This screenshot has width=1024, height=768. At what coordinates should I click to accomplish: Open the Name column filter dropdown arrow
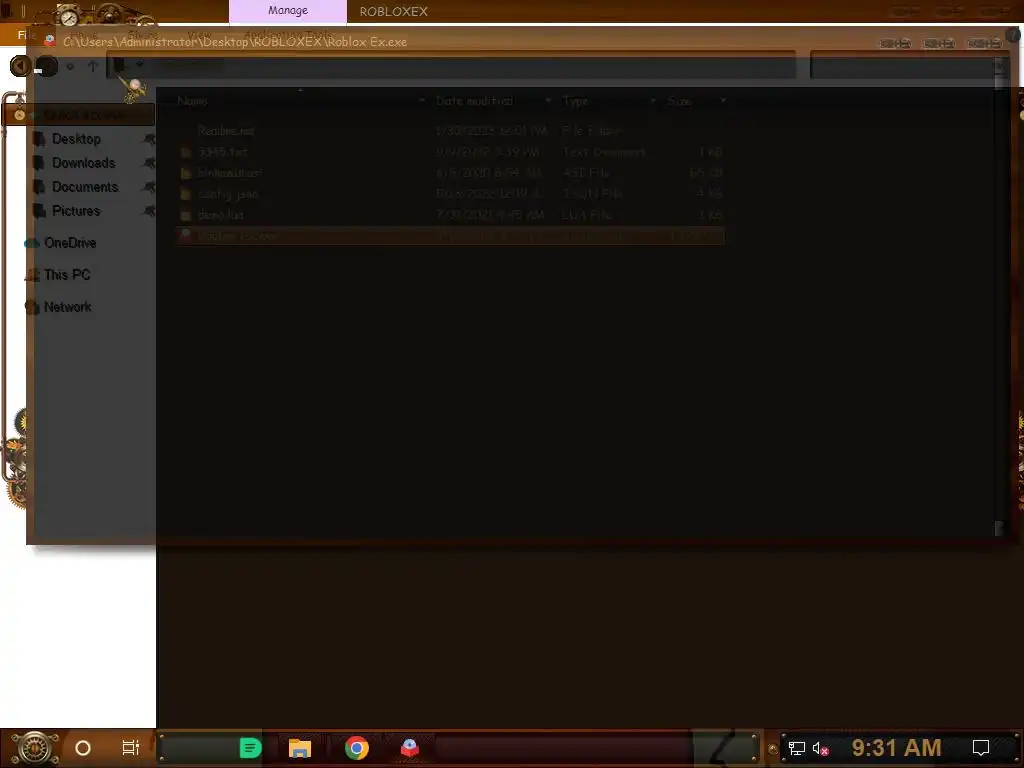pyautogui.click(x=422, y=101)
